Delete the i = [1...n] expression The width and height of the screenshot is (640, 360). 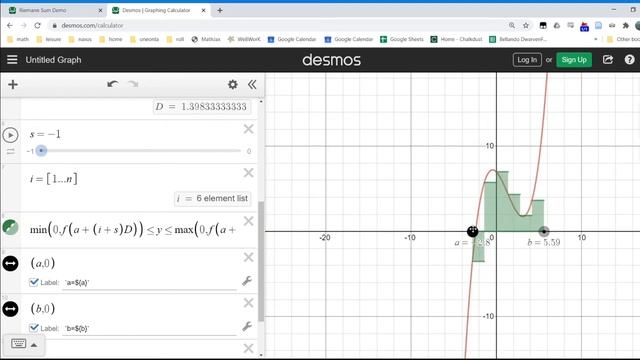(249, 173)
